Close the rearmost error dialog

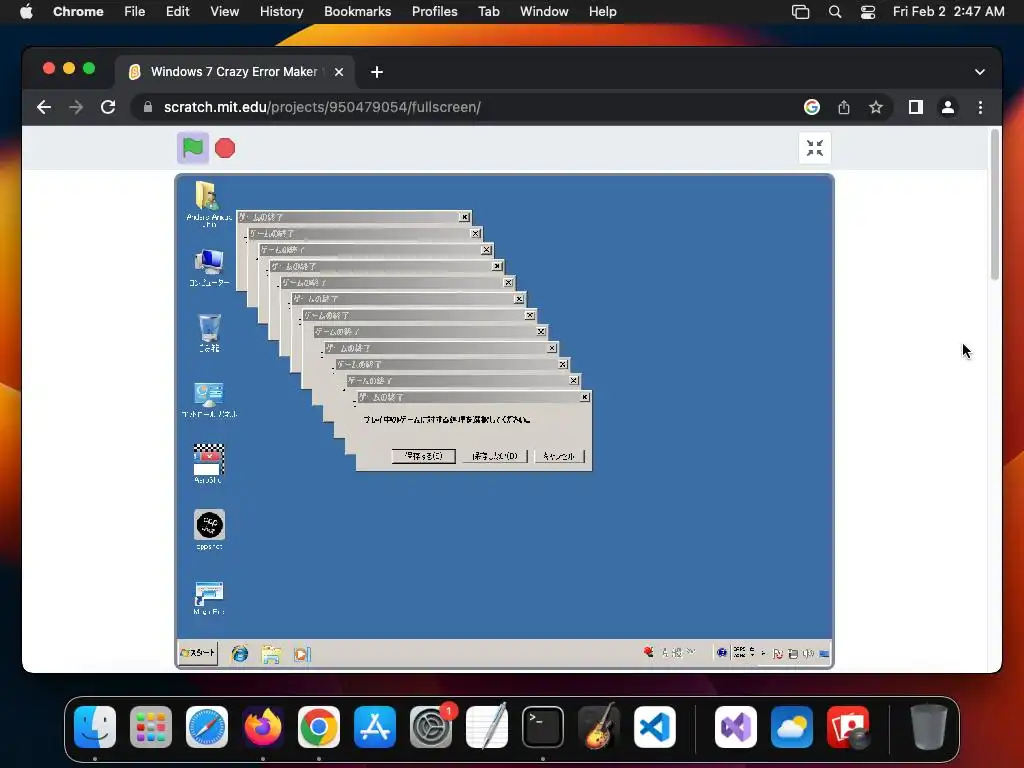pyautogui.click(x=464, y=217)
